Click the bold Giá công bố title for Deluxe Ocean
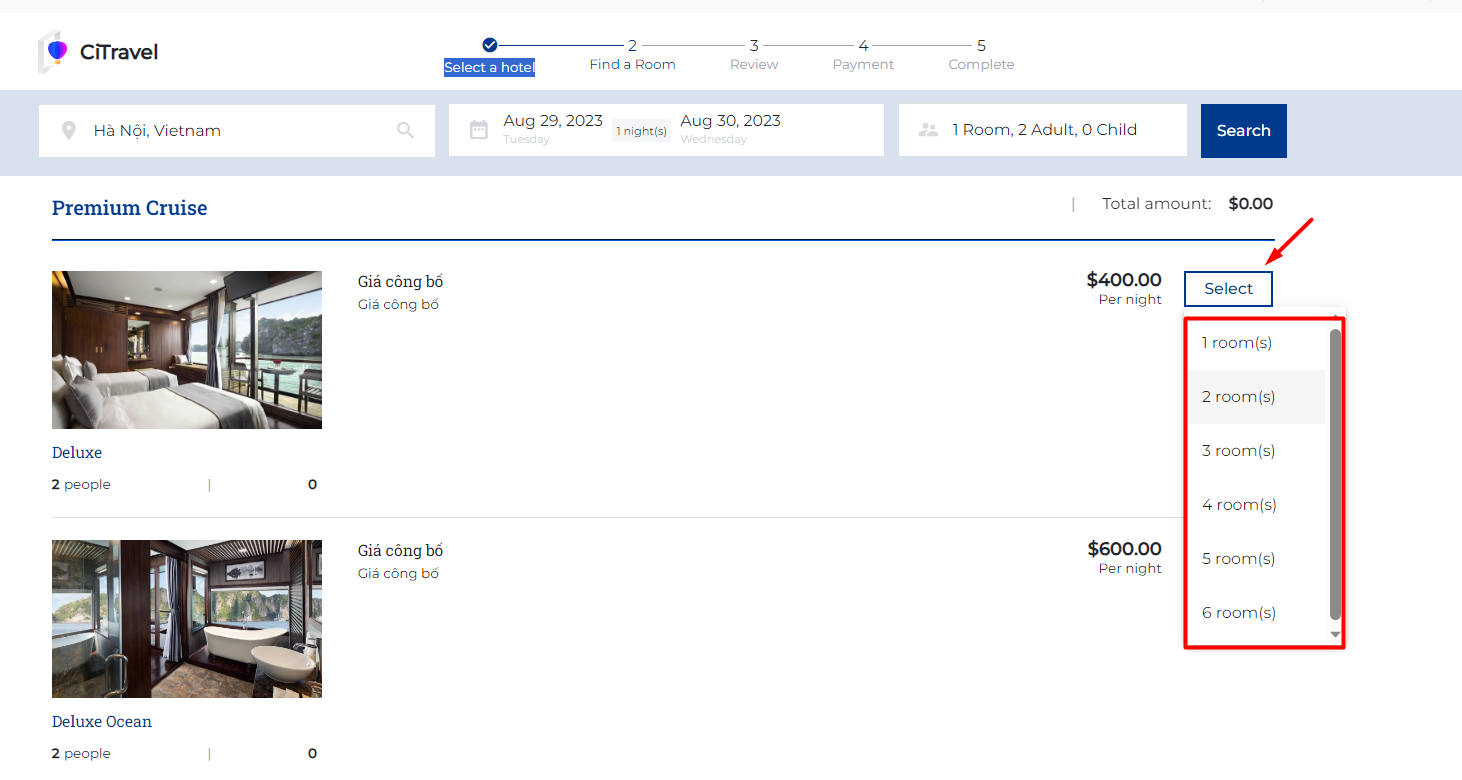The height and width of the screenshot is (780, 1462). point(400,551)
